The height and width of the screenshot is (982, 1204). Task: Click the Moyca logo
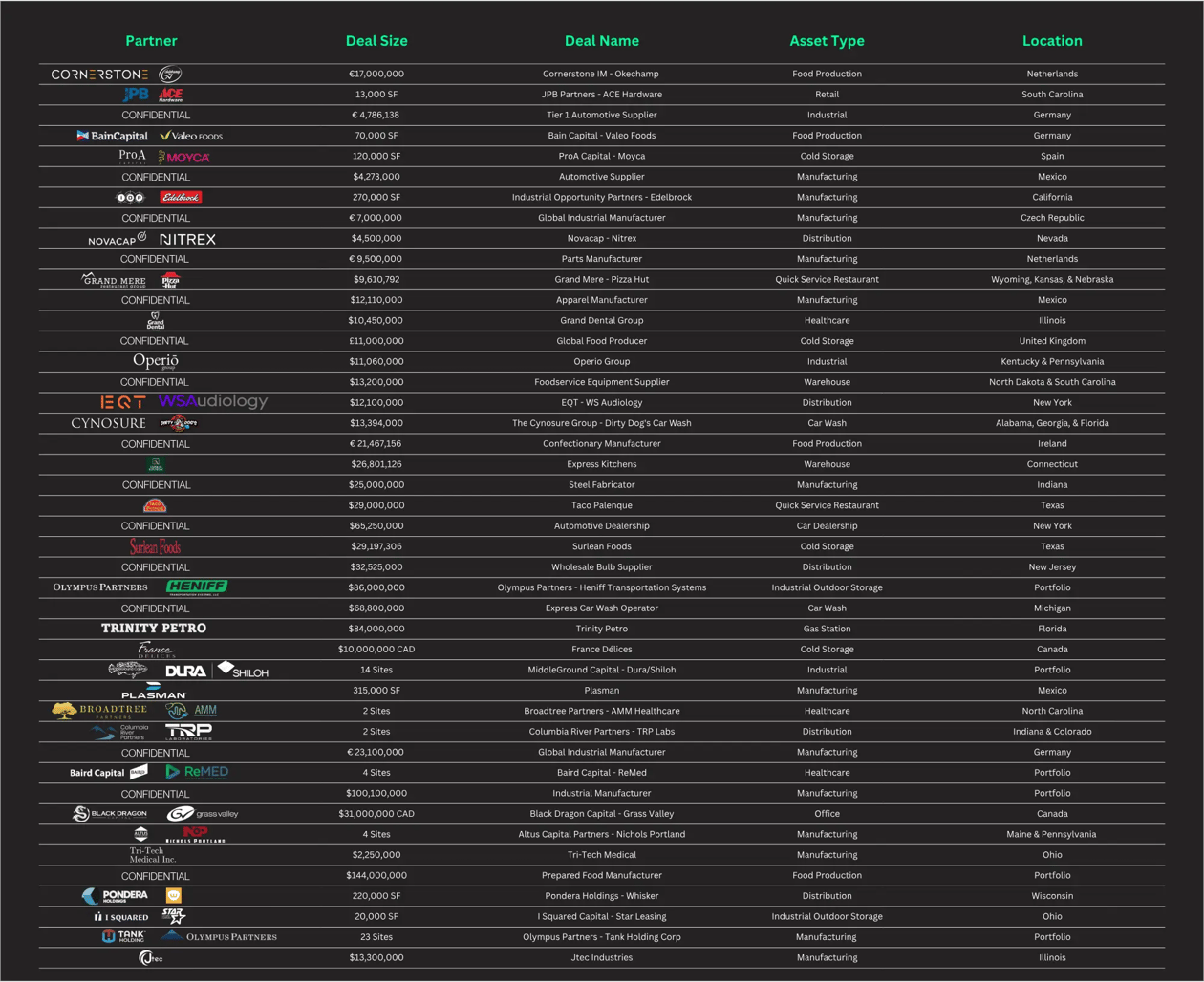183,157
